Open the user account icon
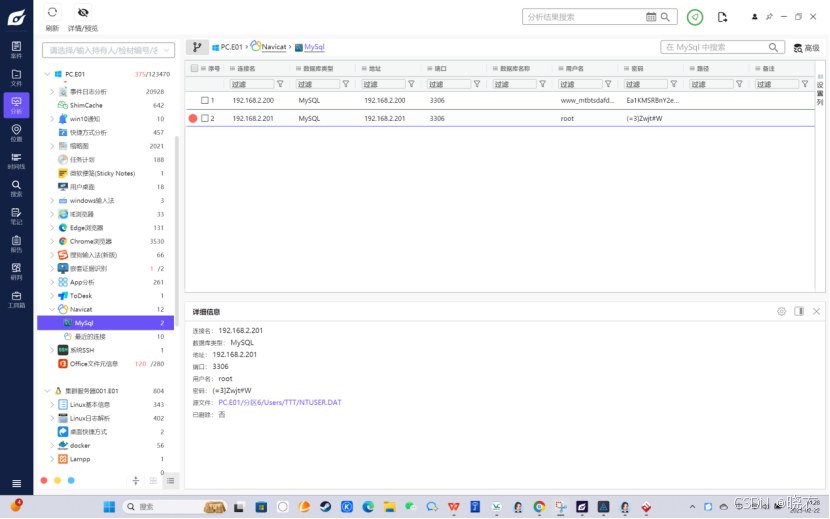The width and height of the screenshot is (830, 519). point(754,17)
